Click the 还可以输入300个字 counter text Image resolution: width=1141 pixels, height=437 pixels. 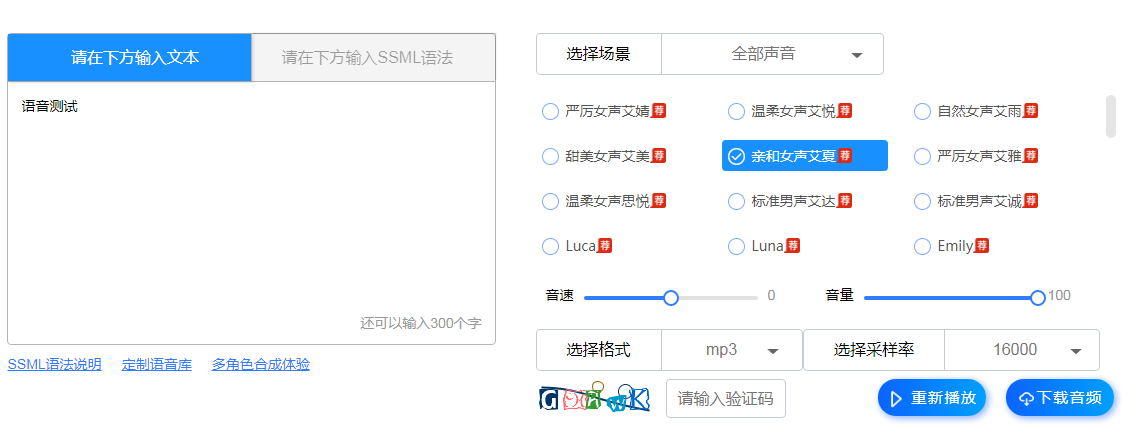tap(421, 324)
